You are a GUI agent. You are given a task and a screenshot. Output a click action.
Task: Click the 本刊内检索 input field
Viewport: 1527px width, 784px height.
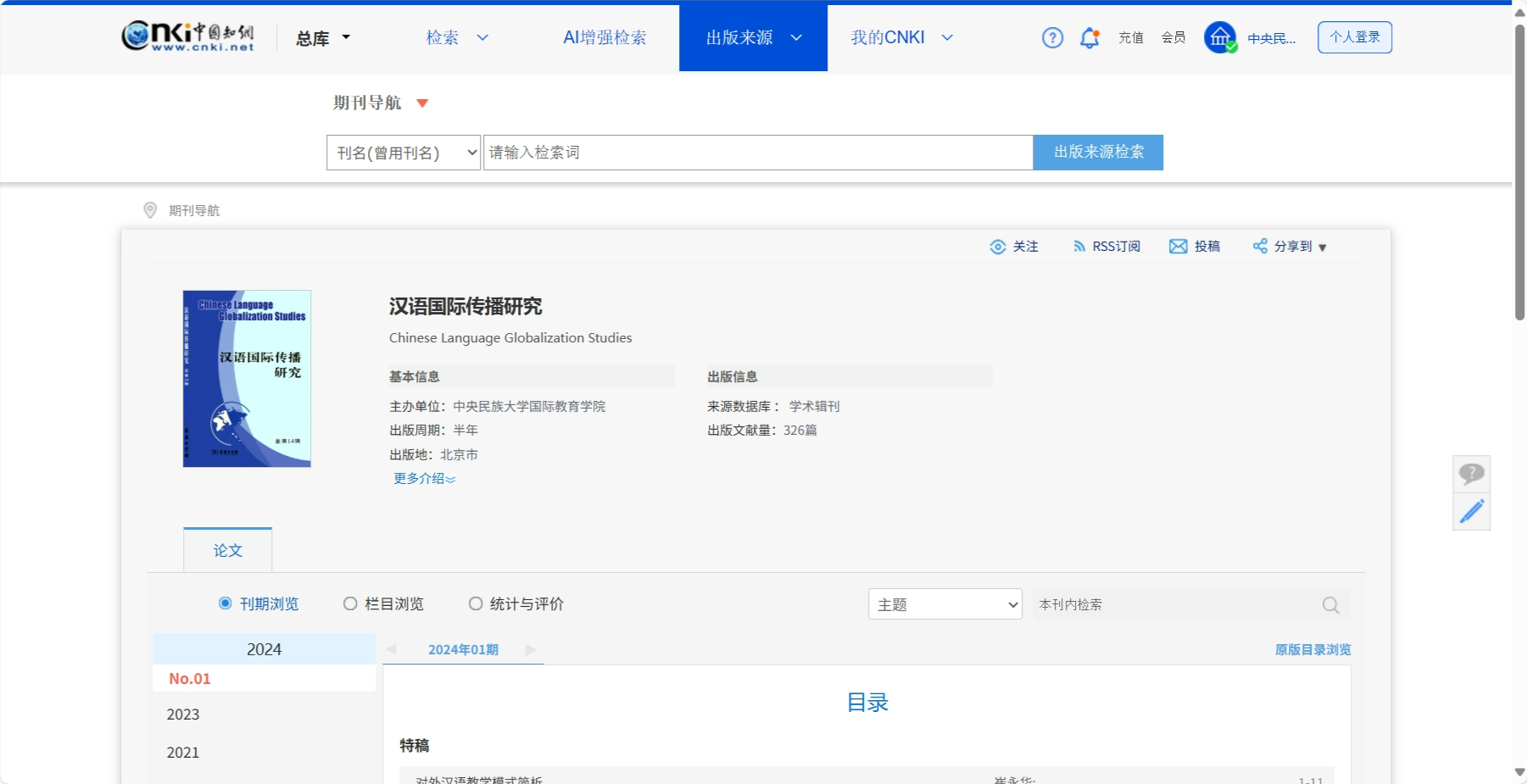tap(1174, 604)
